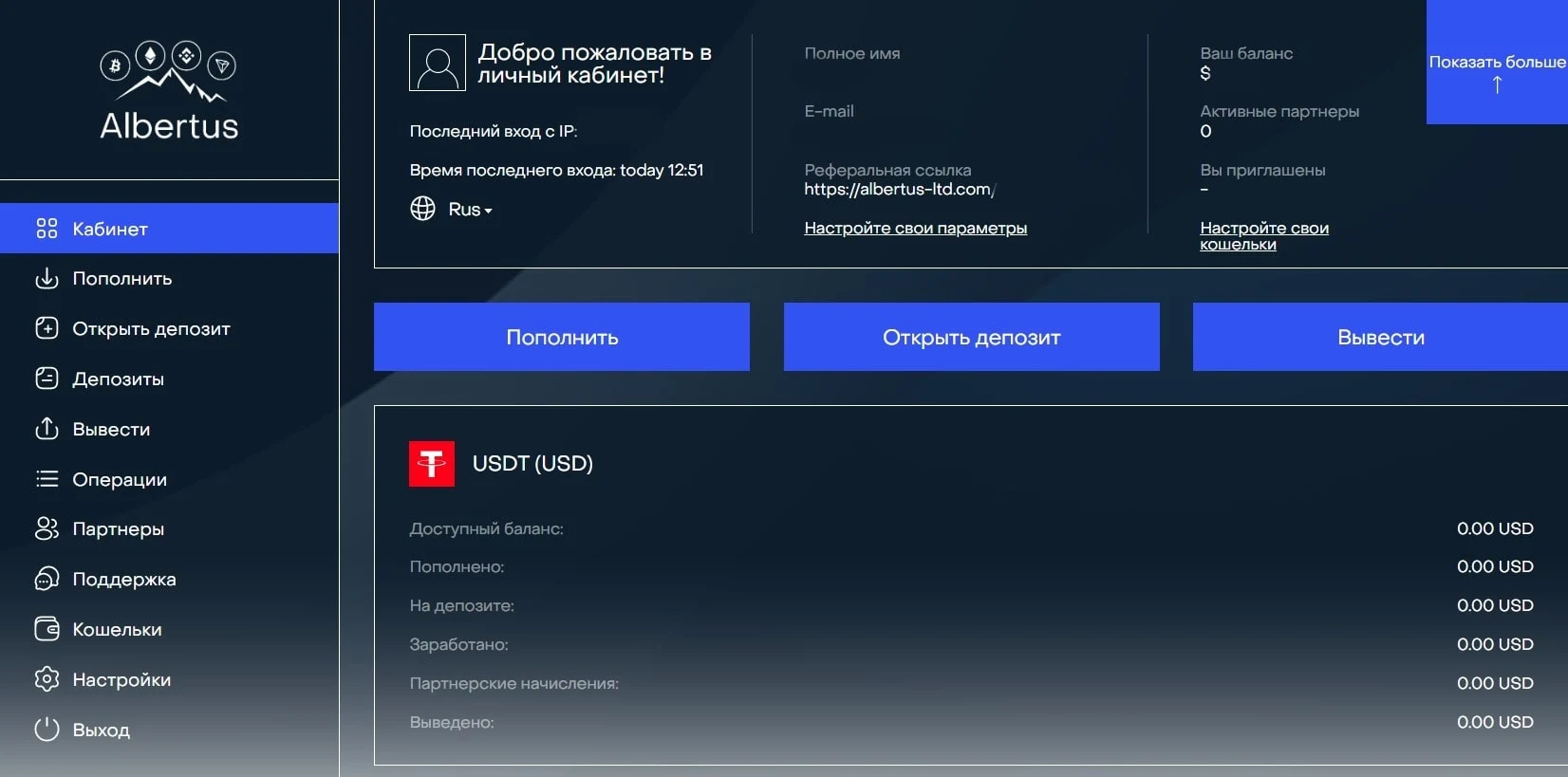Click the USDT (USD) heading
Image resolution: width=1568 pixels, height=777 pixels.
click(532, 464)
